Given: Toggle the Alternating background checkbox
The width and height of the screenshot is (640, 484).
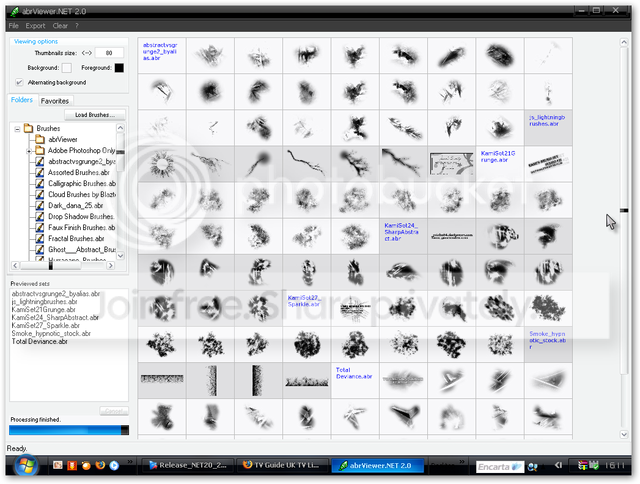Looking at the screenshot, I should pos(19,82).
